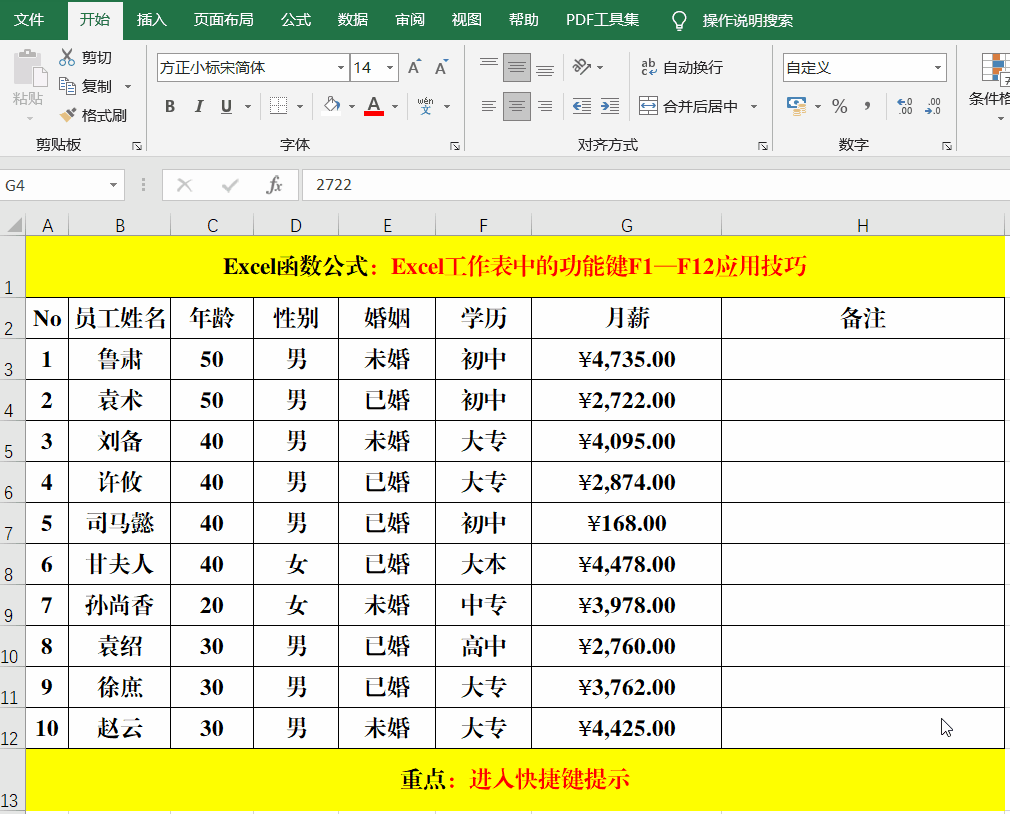Apply percent style

coord(839,106)
